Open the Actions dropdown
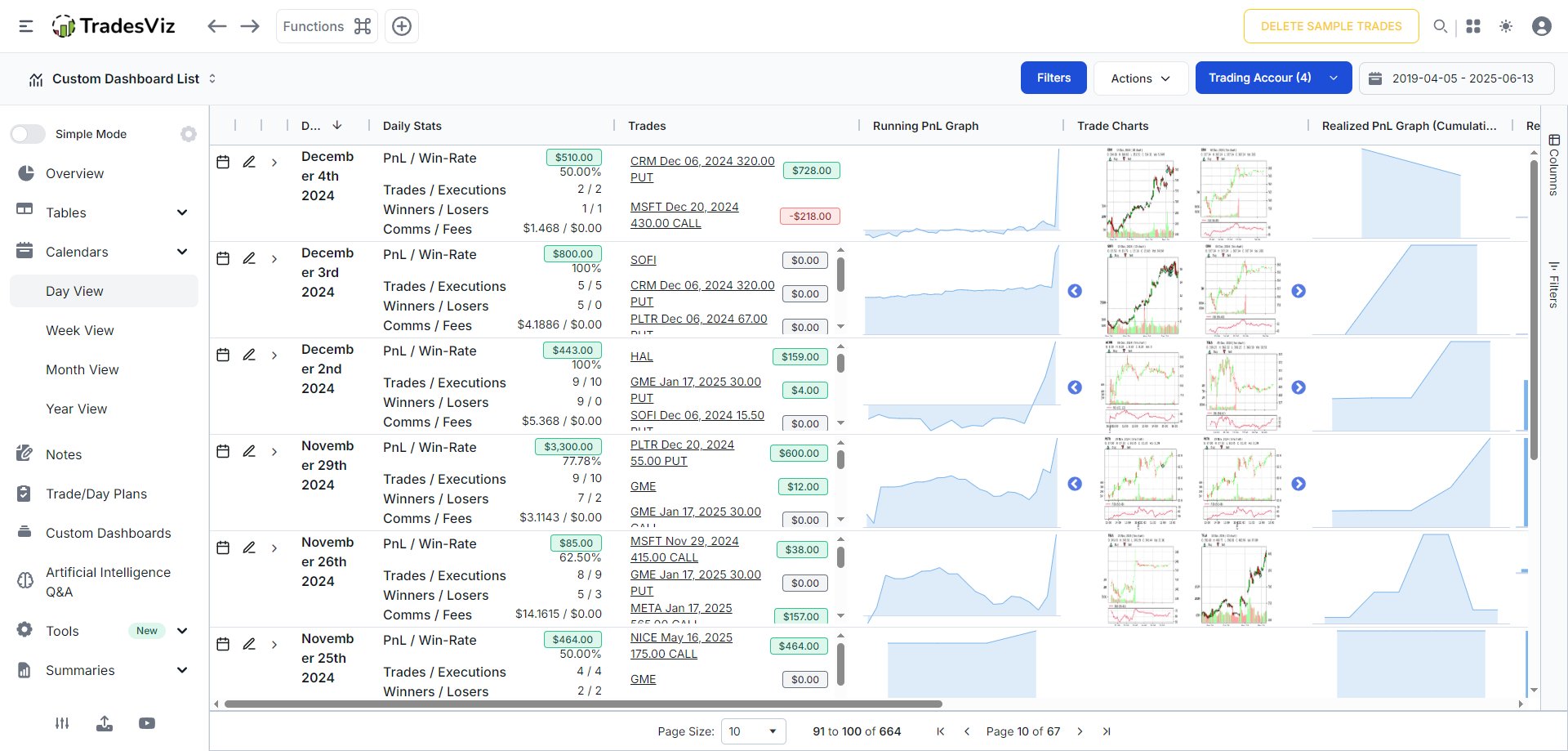The image size is (1568, 751). [x=1141, y=78]
